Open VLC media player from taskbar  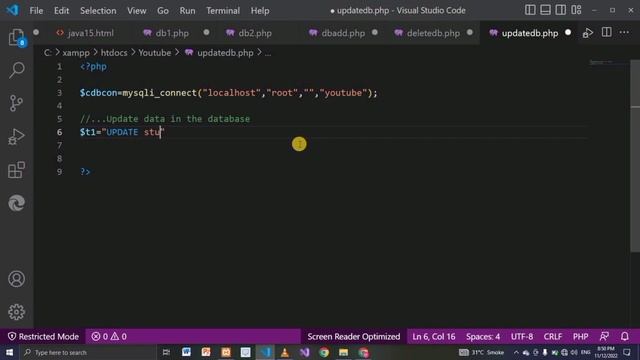(x=284, y=352)
